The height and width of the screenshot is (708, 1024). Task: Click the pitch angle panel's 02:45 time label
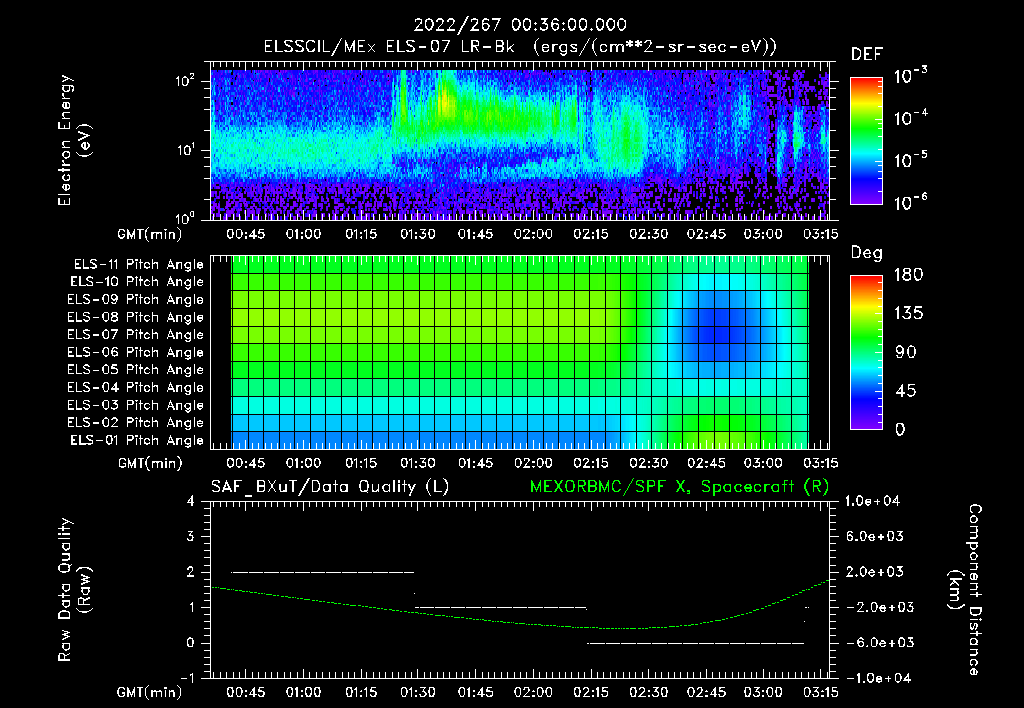click(x=706, y=463)
